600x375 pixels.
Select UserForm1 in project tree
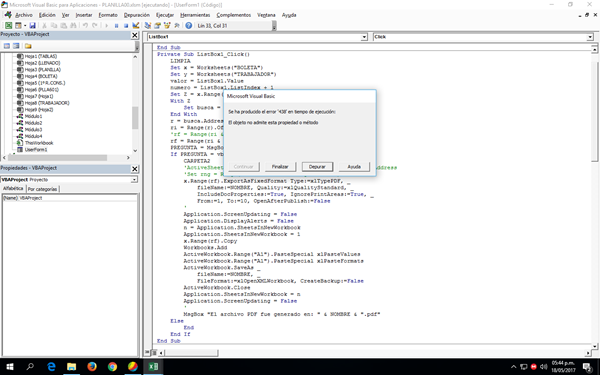36,150
